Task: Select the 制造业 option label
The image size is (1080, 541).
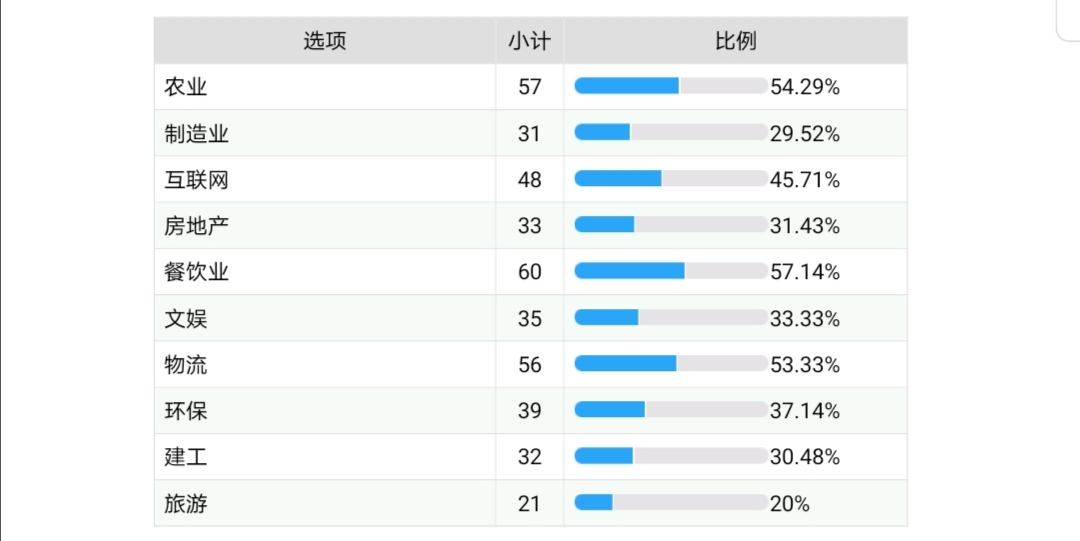Action: 196,134
